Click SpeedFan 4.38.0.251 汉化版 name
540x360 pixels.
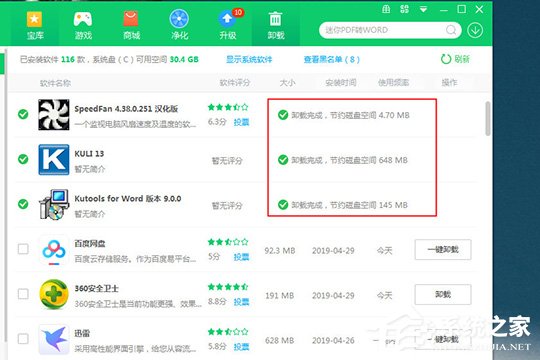[126, 109]
